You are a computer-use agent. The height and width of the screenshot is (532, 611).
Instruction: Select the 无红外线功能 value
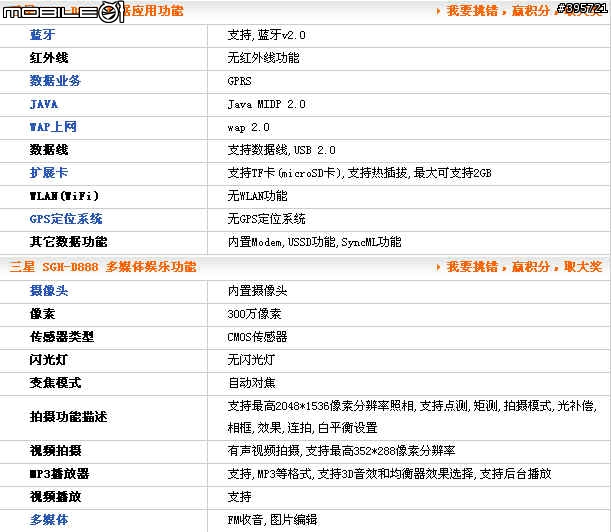(x=263, y=58)
